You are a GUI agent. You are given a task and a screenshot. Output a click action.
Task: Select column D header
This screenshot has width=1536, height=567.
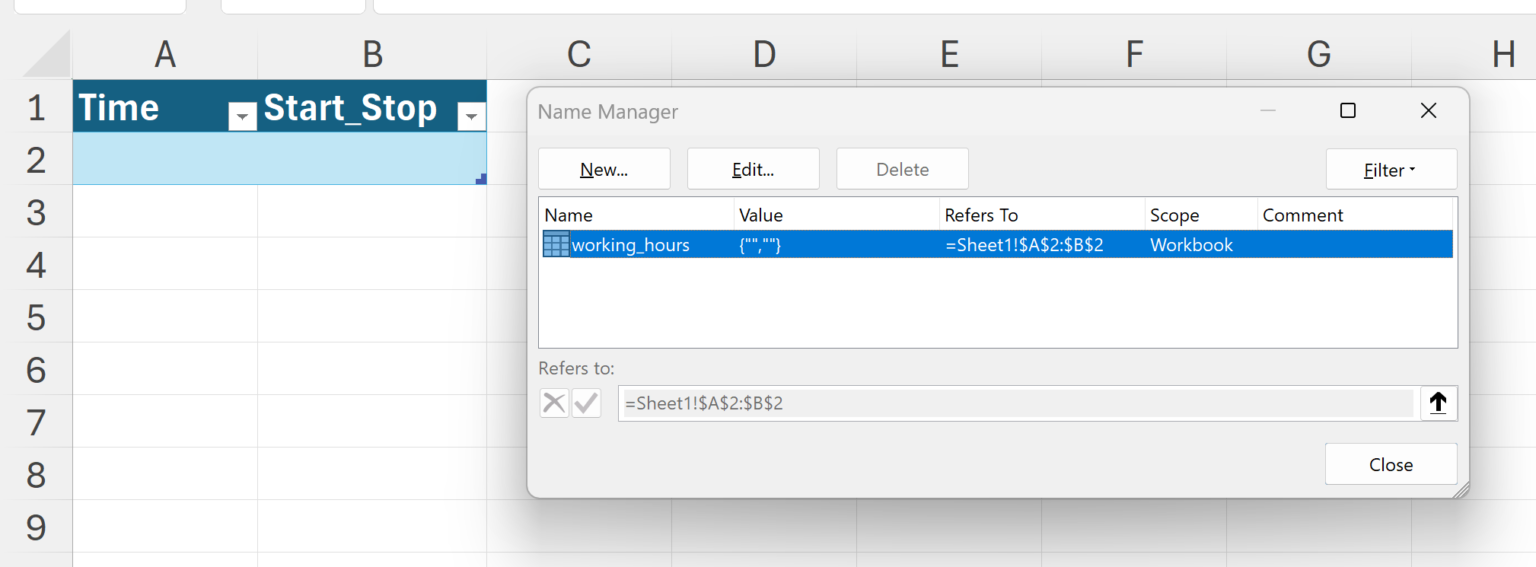(x=764, y=54)
